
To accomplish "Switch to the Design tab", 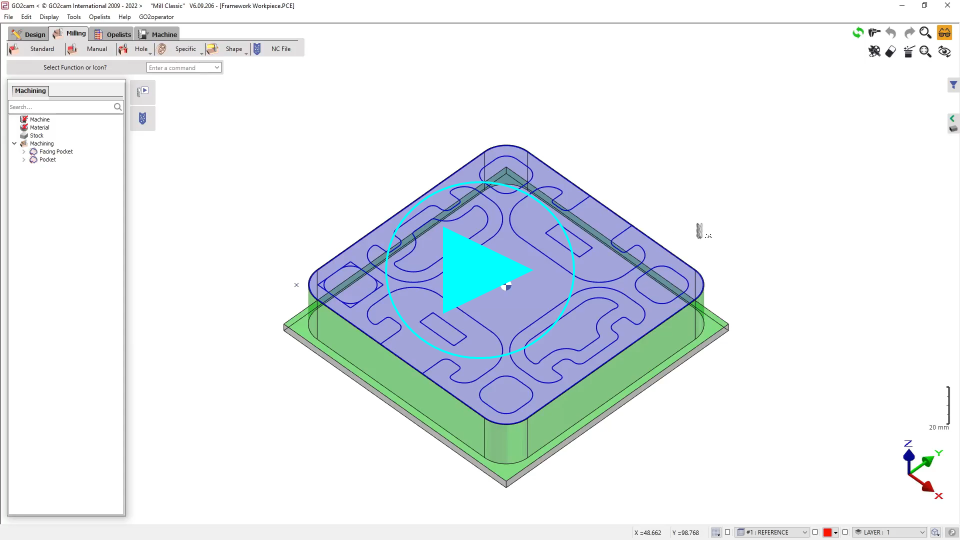I will click(x=29, y=34).
